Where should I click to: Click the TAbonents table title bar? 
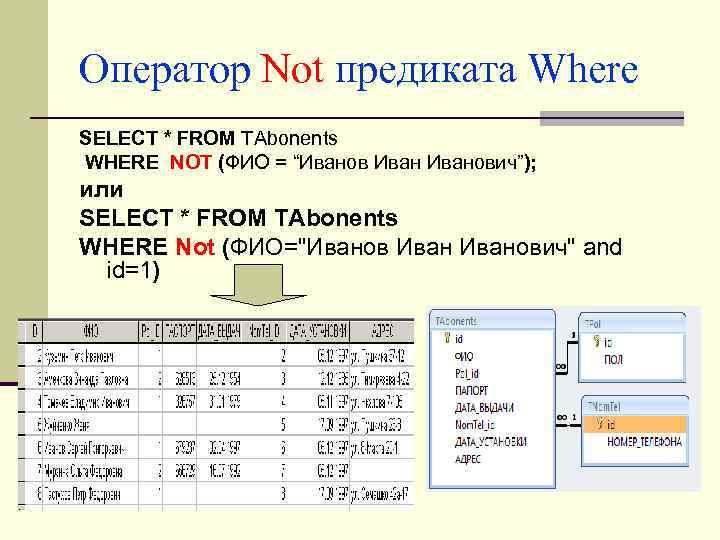click(492, 321)
